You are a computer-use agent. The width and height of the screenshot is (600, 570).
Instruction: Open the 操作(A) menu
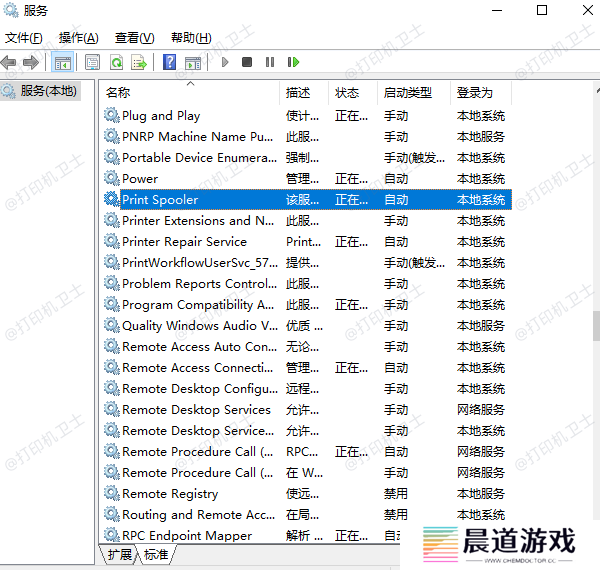pyautogui.click(x=78, y=38)
